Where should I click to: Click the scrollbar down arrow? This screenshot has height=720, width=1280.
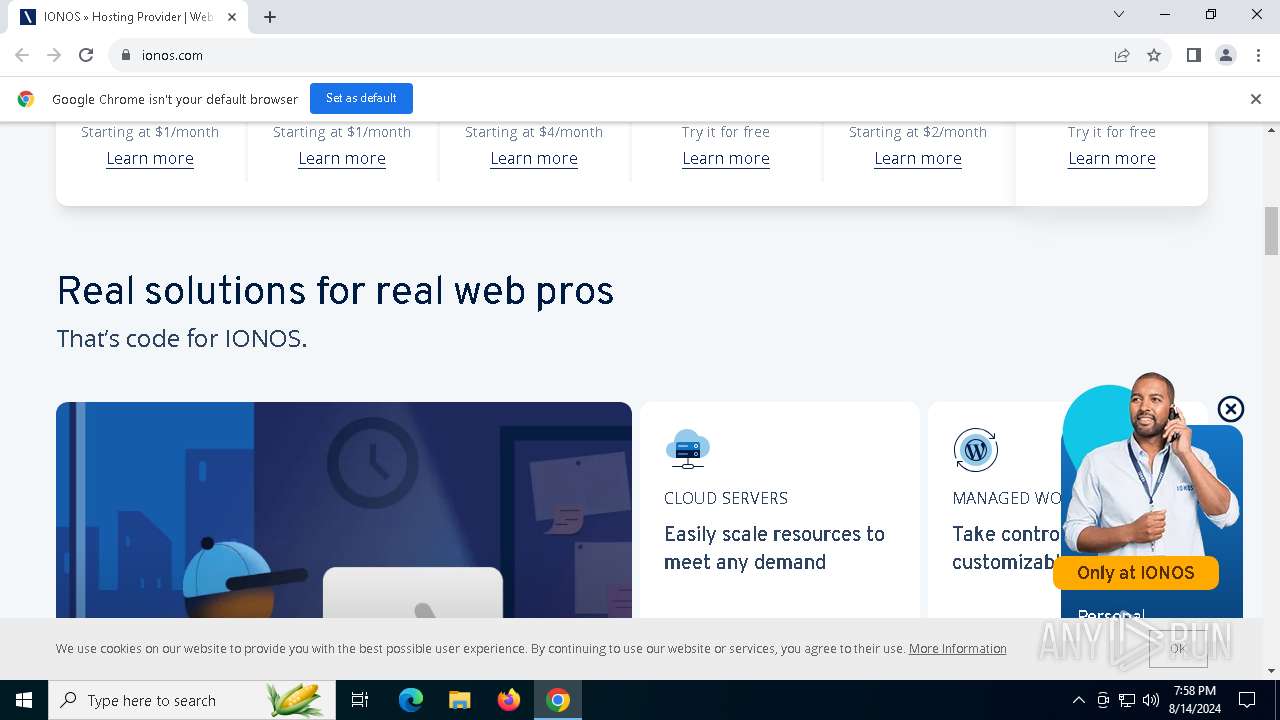point(1272,671)
